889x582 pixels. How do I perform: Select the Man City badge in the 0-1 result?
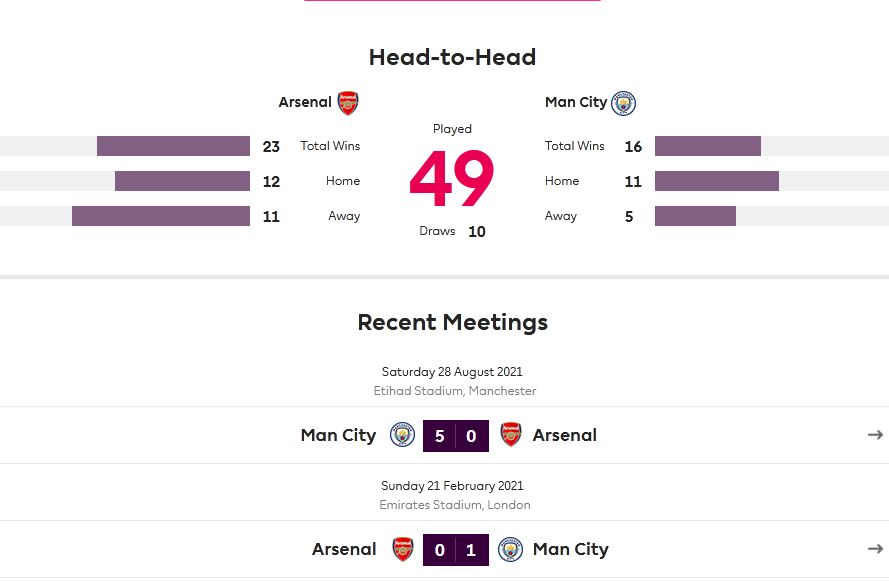510,549
